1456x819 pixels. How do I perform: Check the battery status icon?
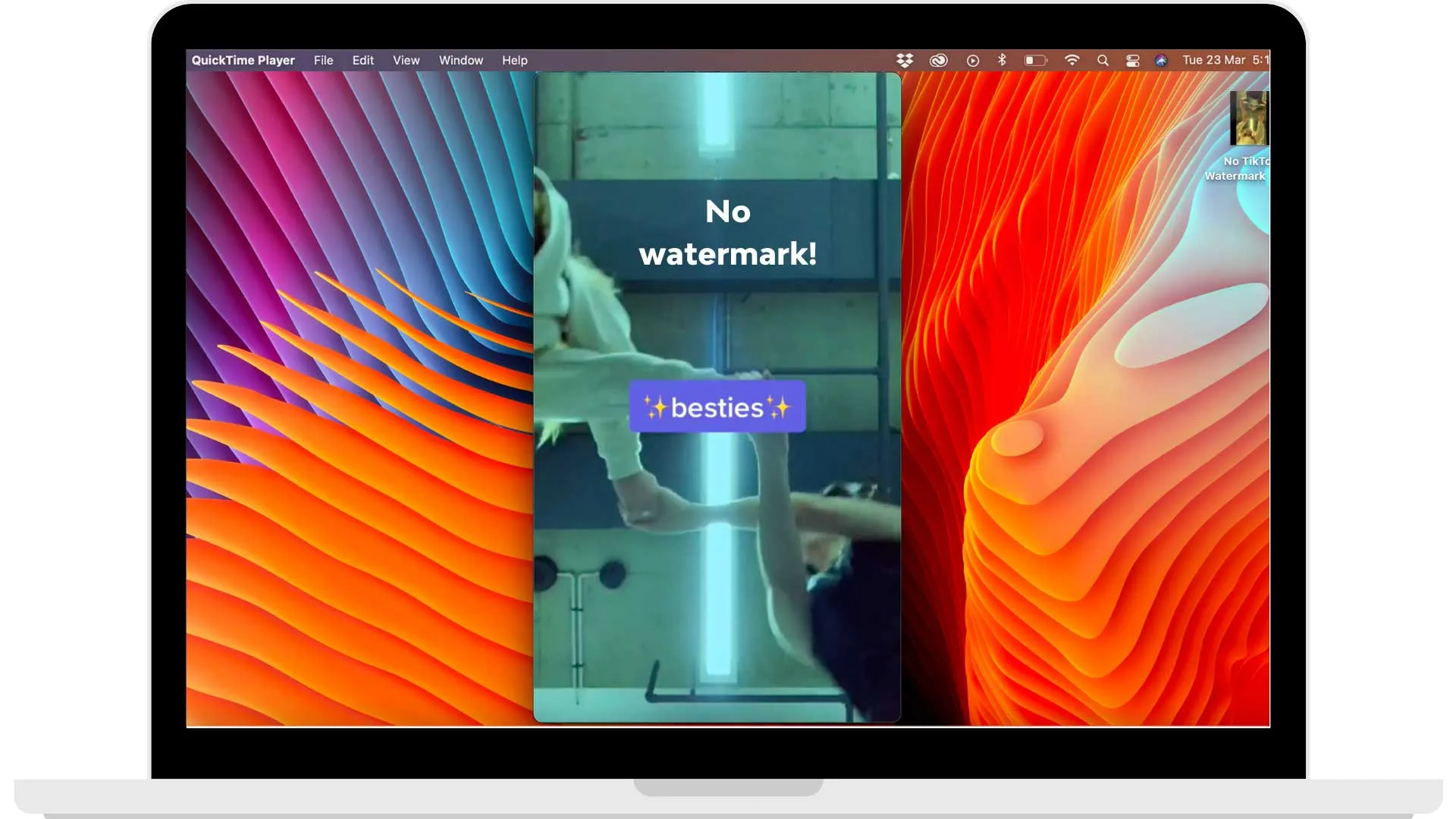coord(1035,61)
